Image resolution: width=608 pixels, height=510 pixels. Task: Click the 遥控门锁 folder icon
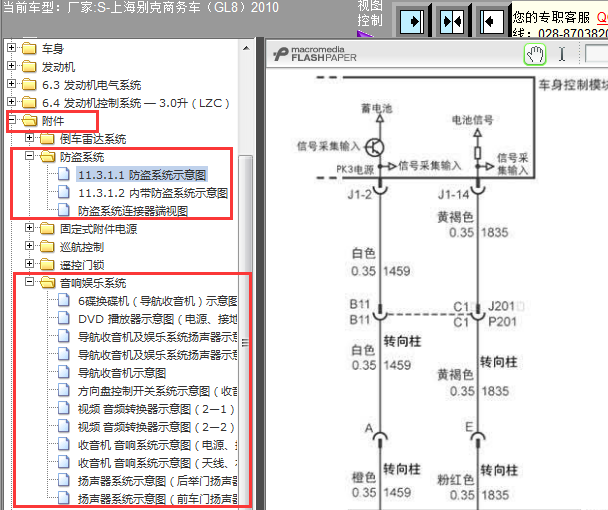[47, 265]
